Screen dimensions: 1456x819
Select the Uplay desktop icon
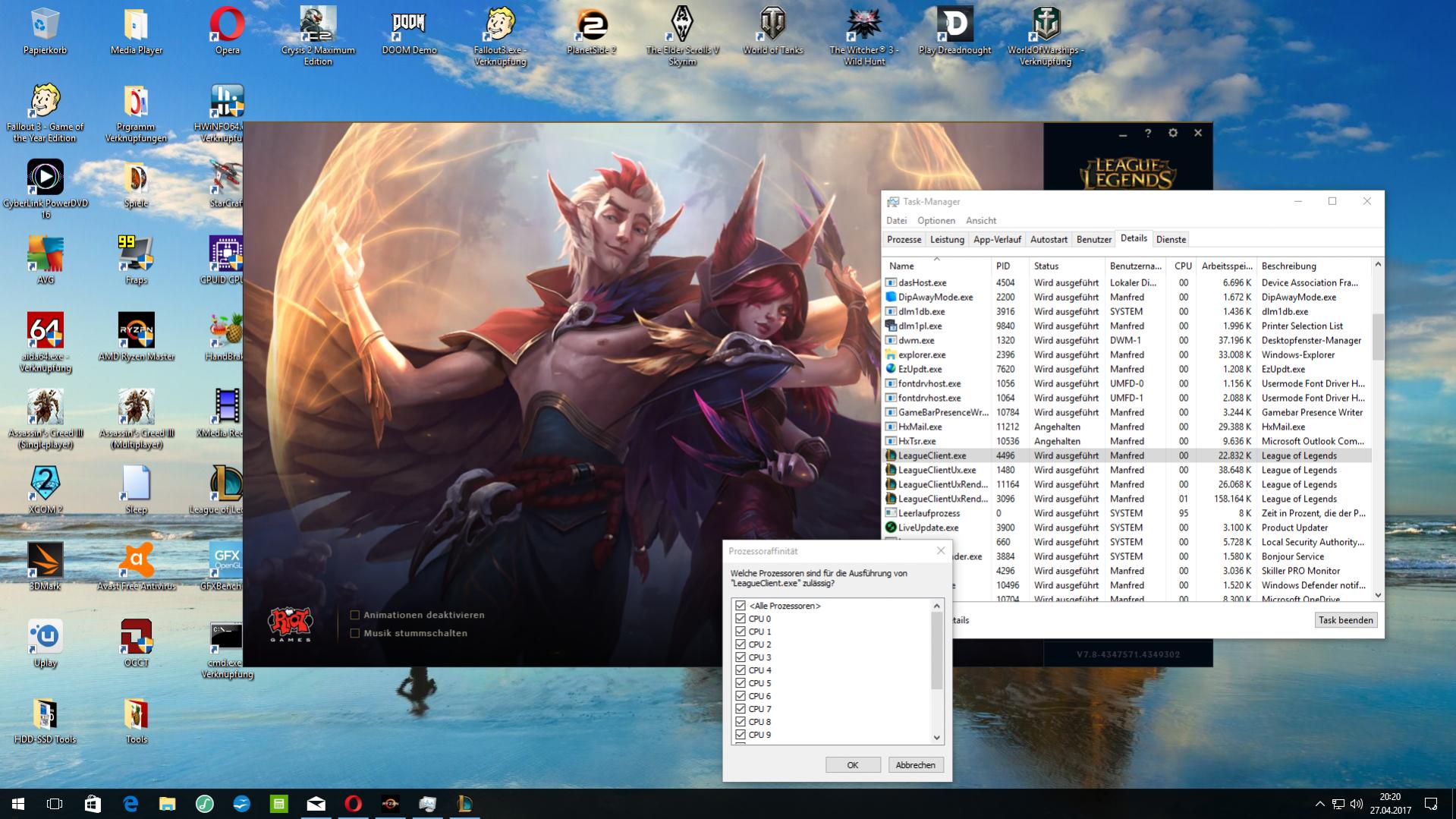click(x=46, y=644)
